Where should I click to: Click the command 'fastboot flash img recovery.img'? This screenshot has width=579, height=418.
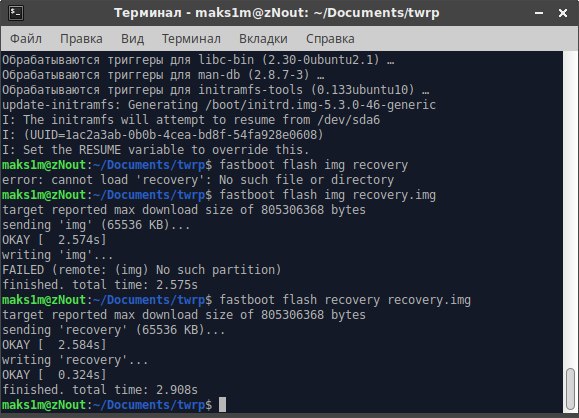pos(328,195)
